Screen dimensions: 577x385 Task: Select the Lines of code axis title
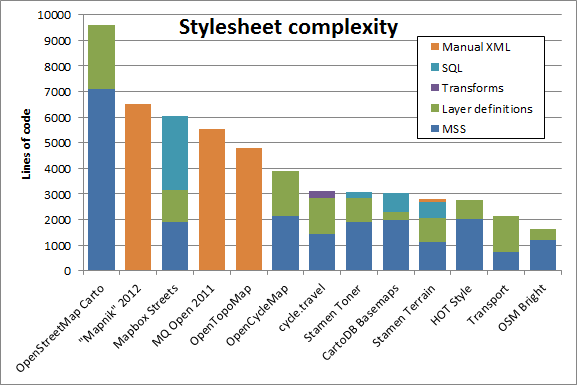pos(26,144)
